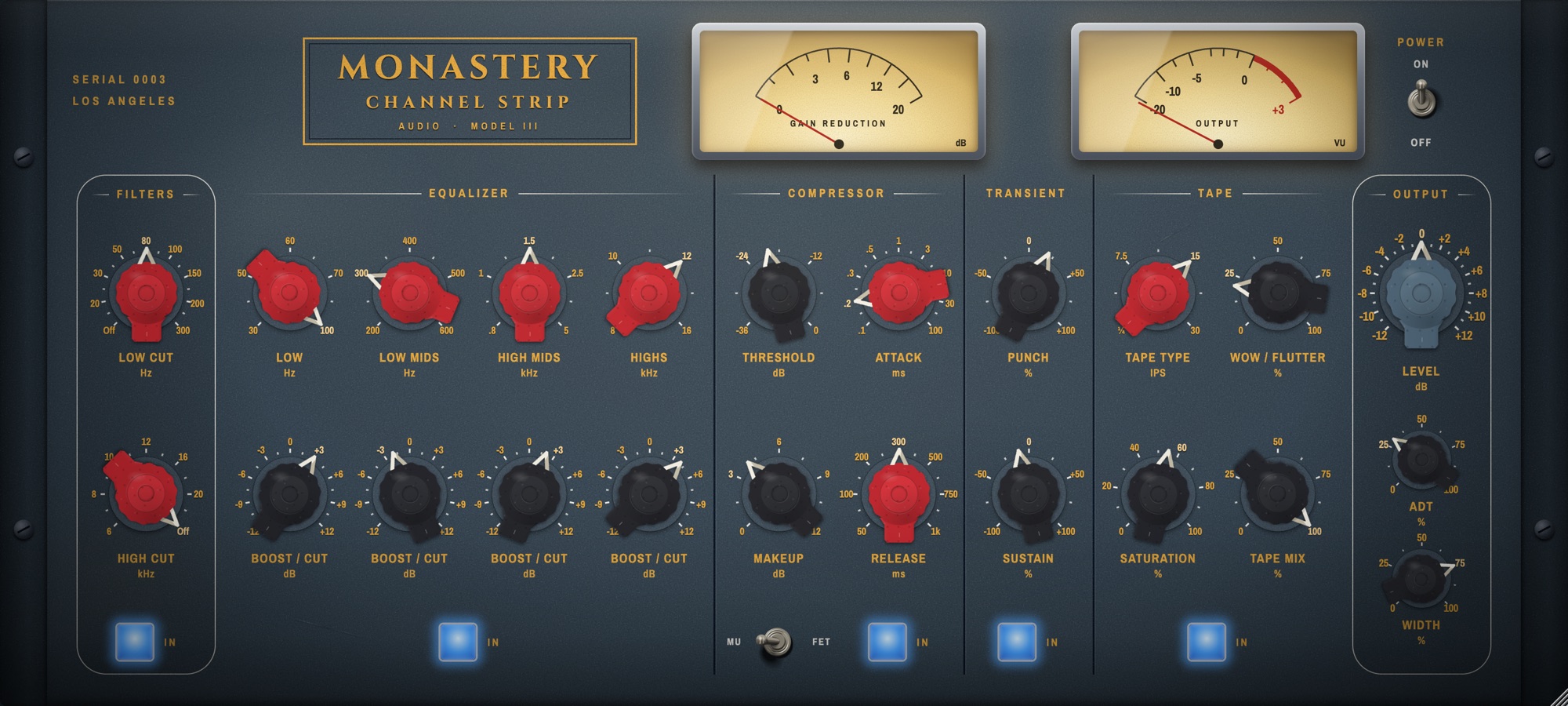This screenshot has width=1568, height=706.
Task: Click the transient Punch knob
Action: tap(1028, 293)
